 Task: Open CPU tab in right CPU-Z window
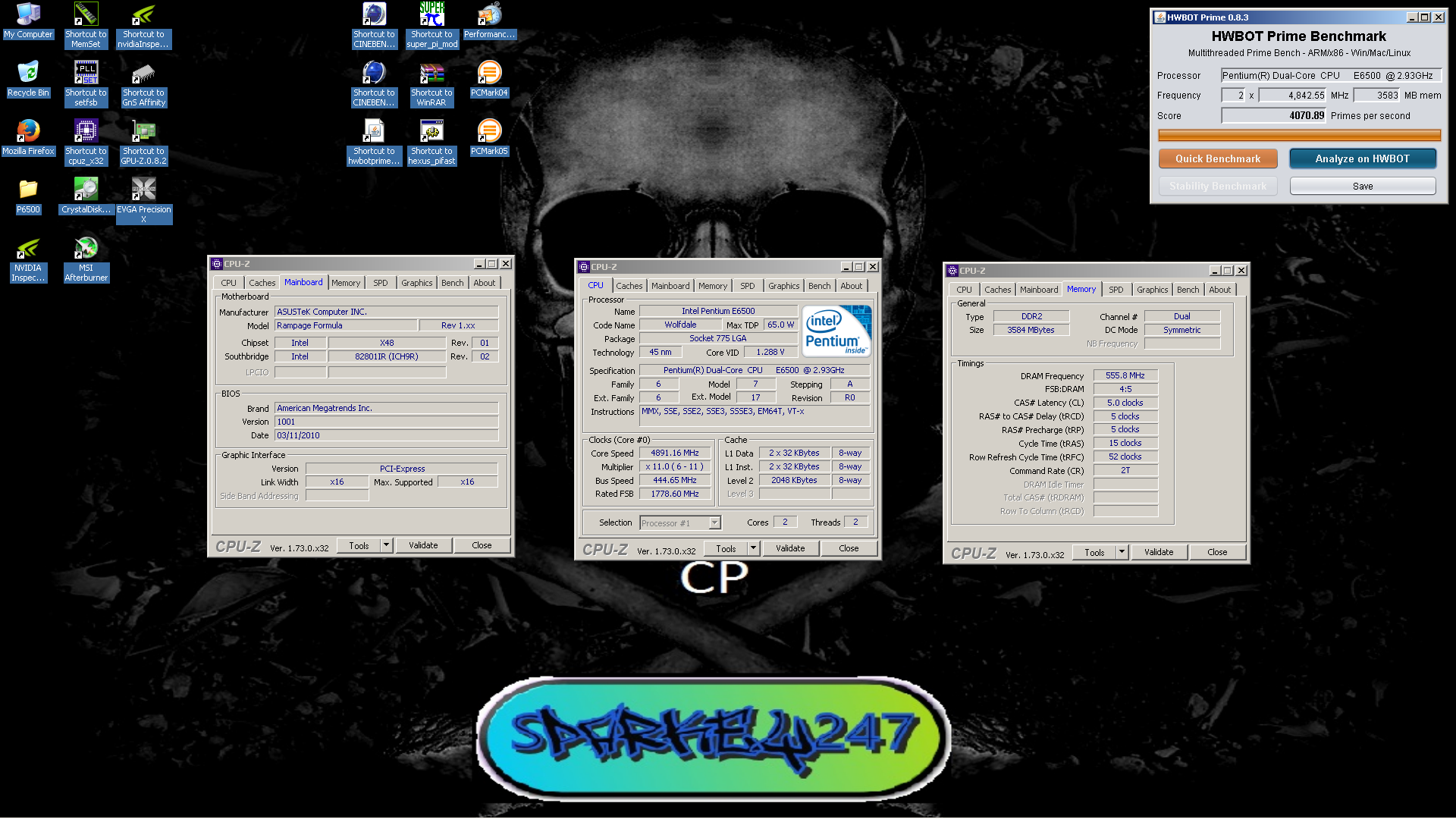[x=964, y=290]
